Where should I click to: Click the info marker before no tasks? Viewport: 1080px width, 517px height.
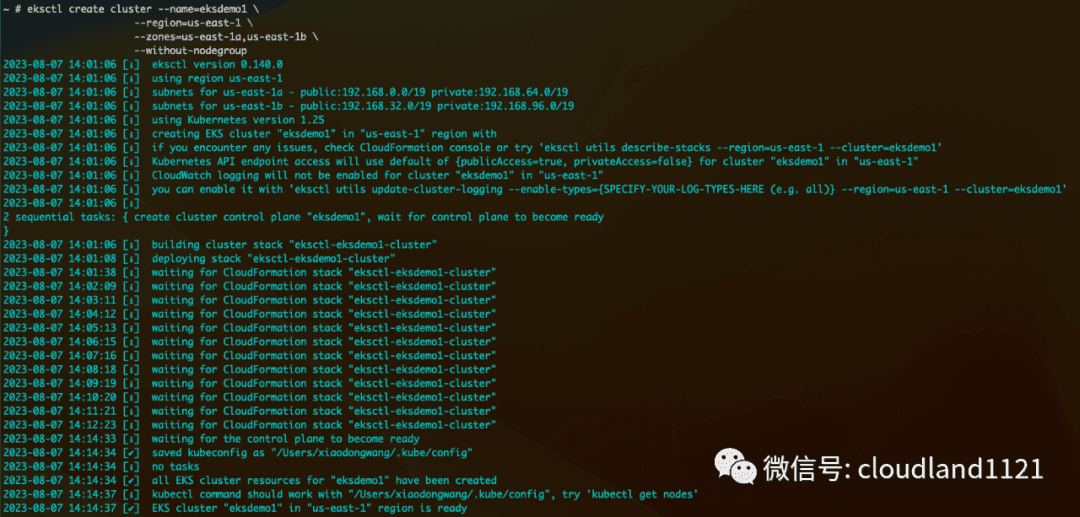(130, 466)
